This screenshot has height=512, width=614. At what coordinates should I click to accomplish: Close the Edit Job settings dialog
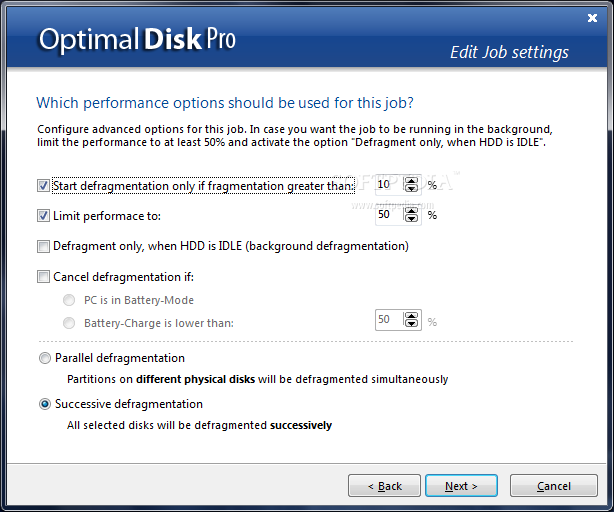[592, 18]
